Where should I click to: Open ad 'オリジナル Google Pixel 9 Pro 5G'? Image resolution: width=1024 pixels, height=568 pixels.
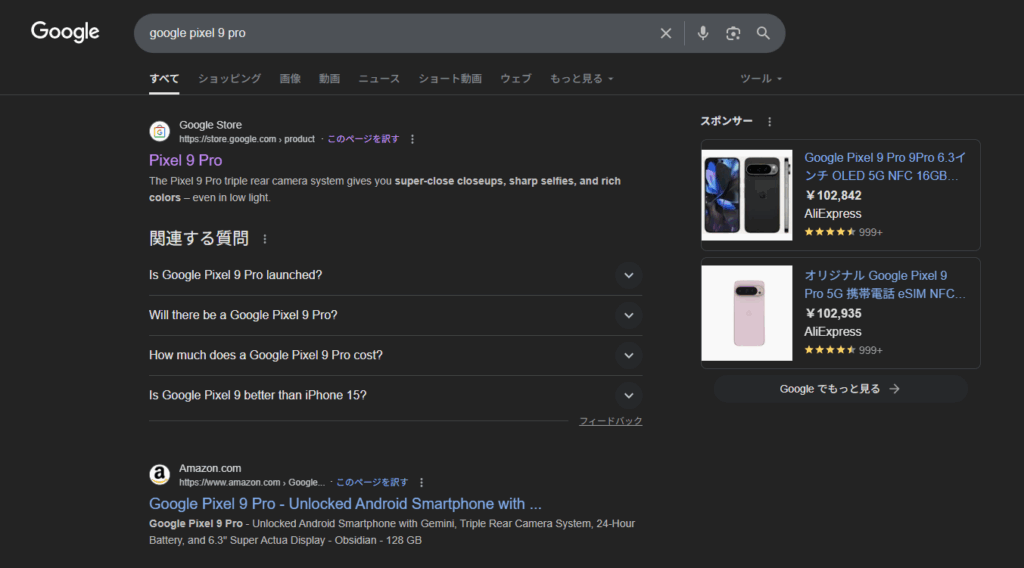(x=885, y=285)
